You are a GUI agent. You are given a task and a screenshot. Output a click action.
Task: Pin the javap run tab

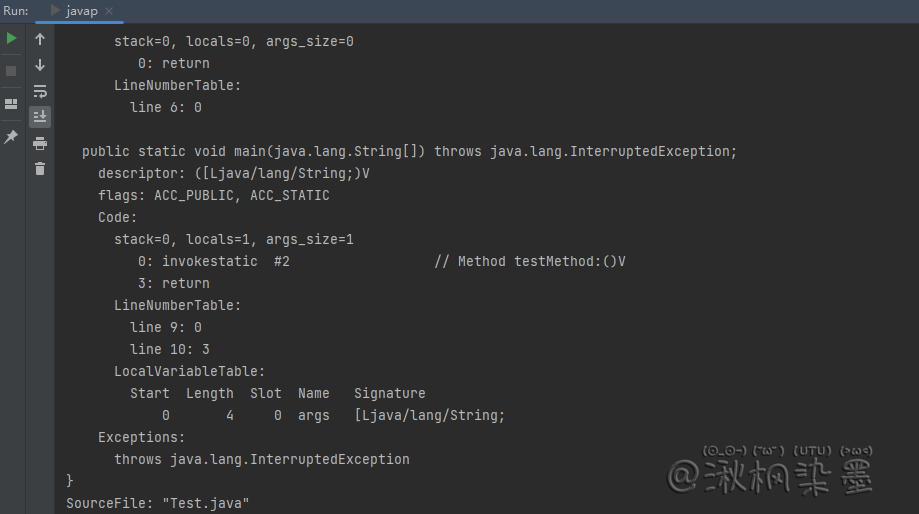(x=11, y=137)
